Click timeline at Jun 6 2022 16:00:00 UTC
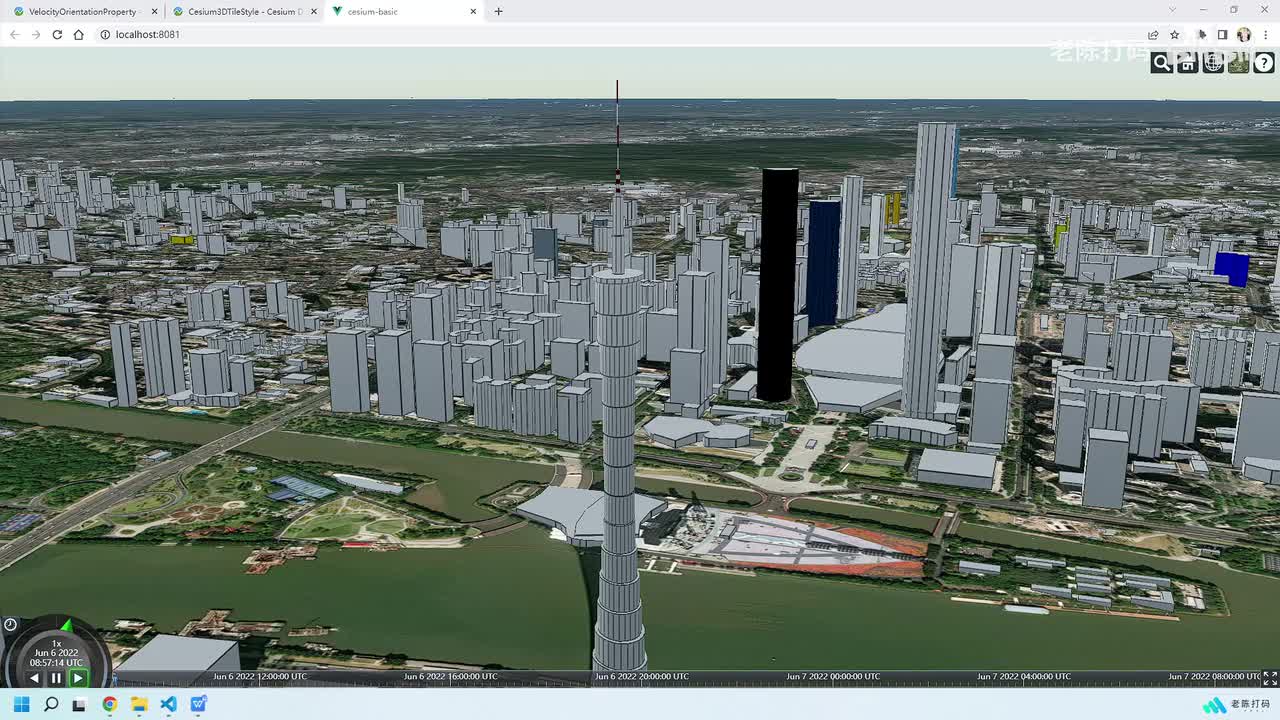The image size is (1280, 720). 450,677
